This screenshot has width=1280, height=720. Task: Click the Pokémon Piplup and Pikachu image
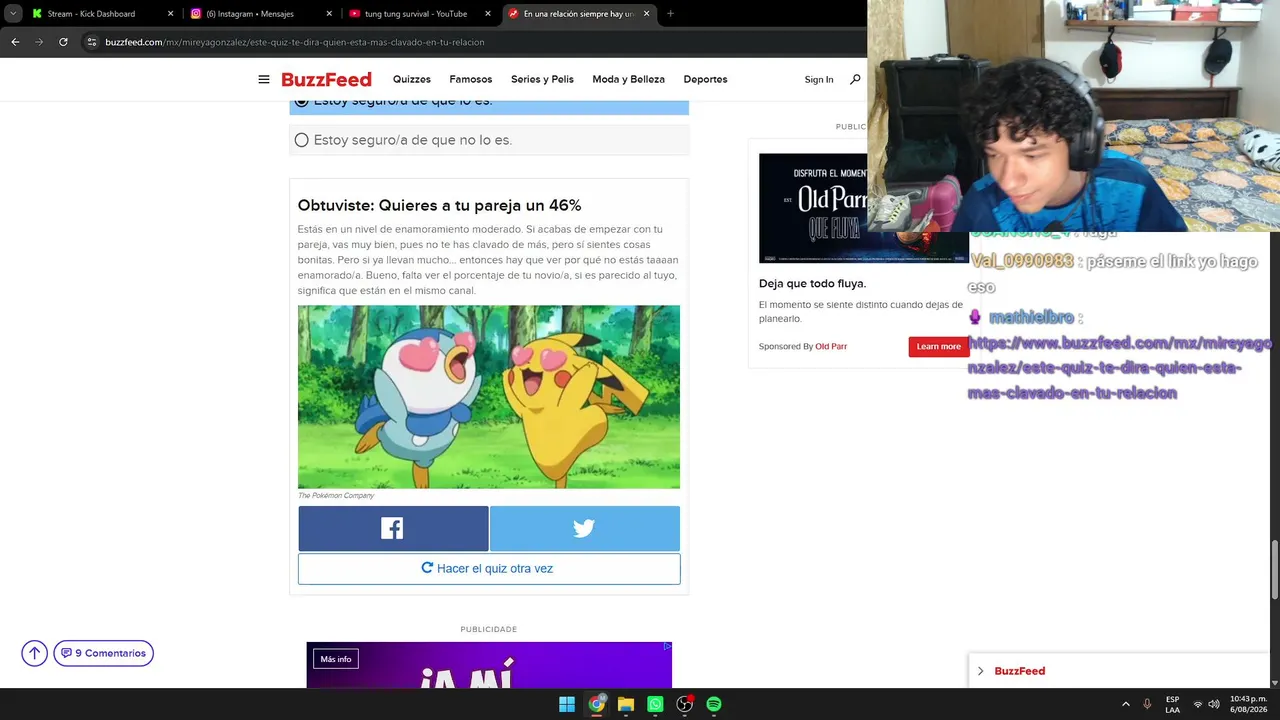tap(489, 397)
